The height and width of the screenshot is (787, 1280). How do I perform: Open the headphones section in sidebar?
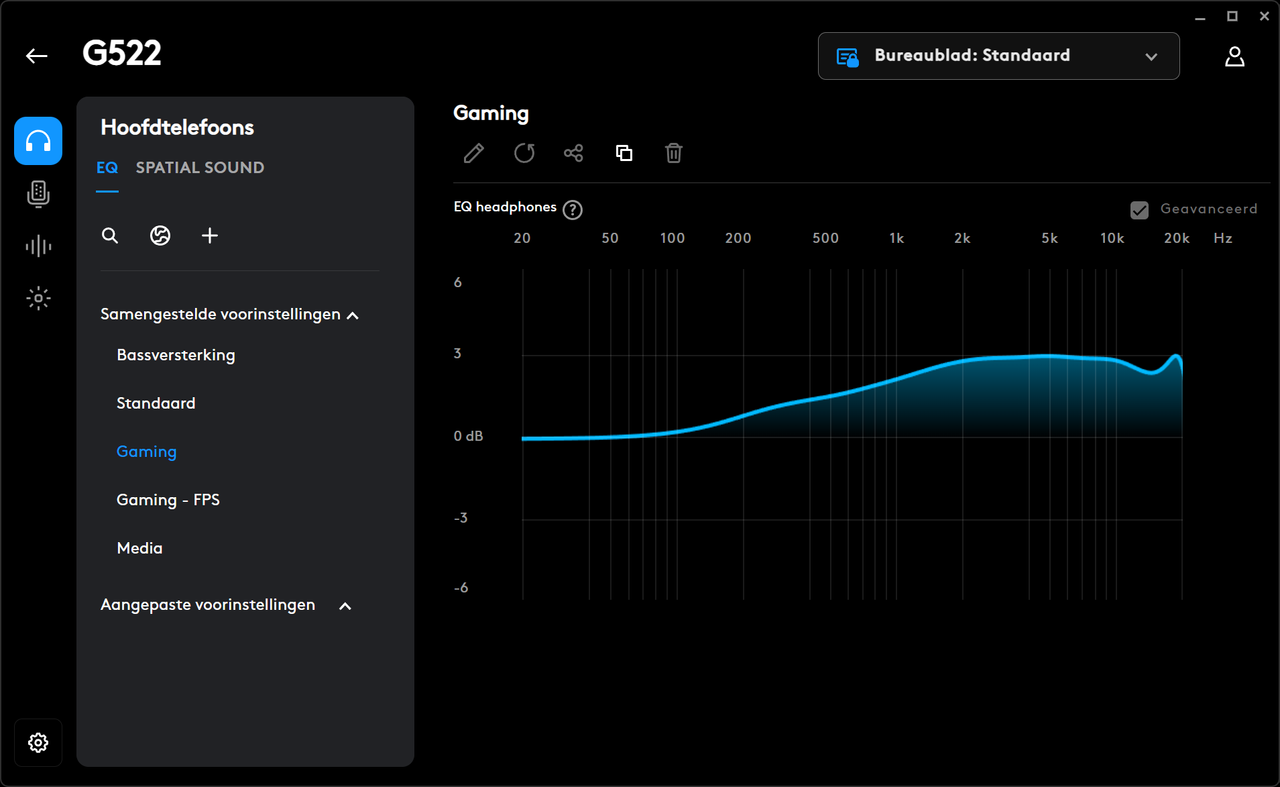pos(38,141)
